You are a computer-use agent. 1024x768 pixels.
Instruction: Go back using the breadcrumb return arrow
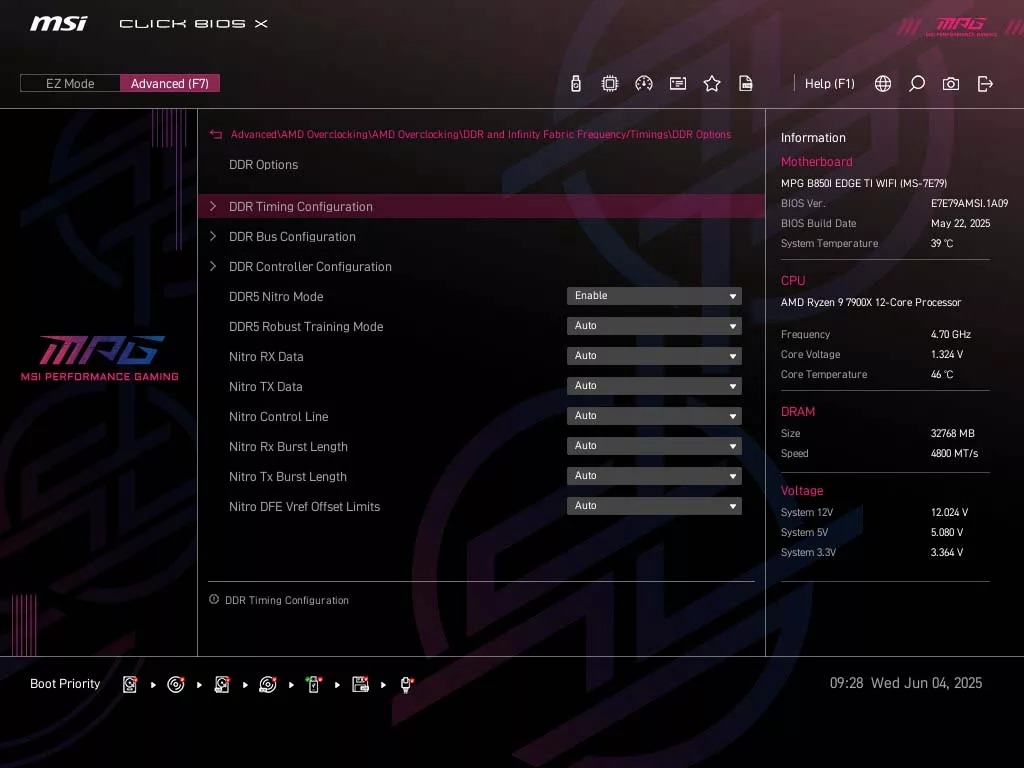pyautogui.click(x=216, y=135)
